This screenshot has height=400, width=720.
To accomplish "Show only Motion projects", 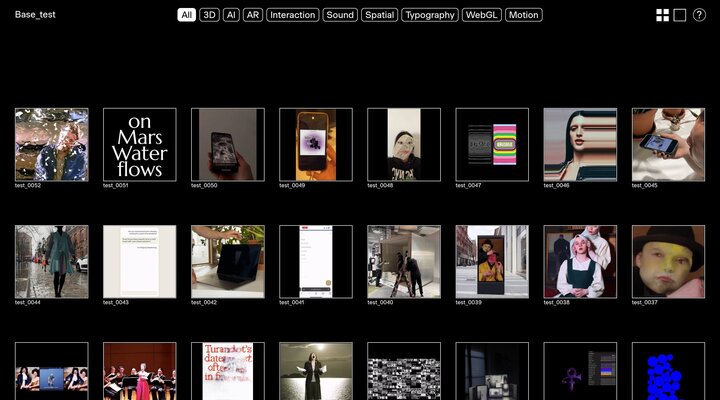I will [x=524, y=15].
